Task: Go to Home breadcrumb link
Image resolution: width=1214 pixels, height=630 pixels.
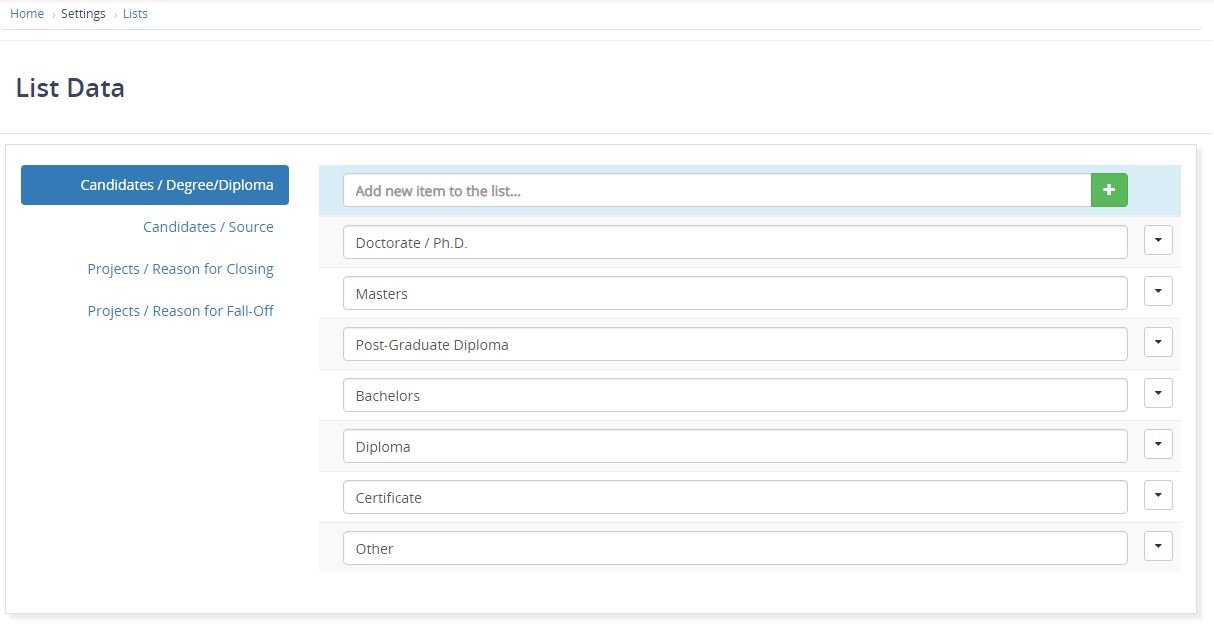Action: [27, 14]
